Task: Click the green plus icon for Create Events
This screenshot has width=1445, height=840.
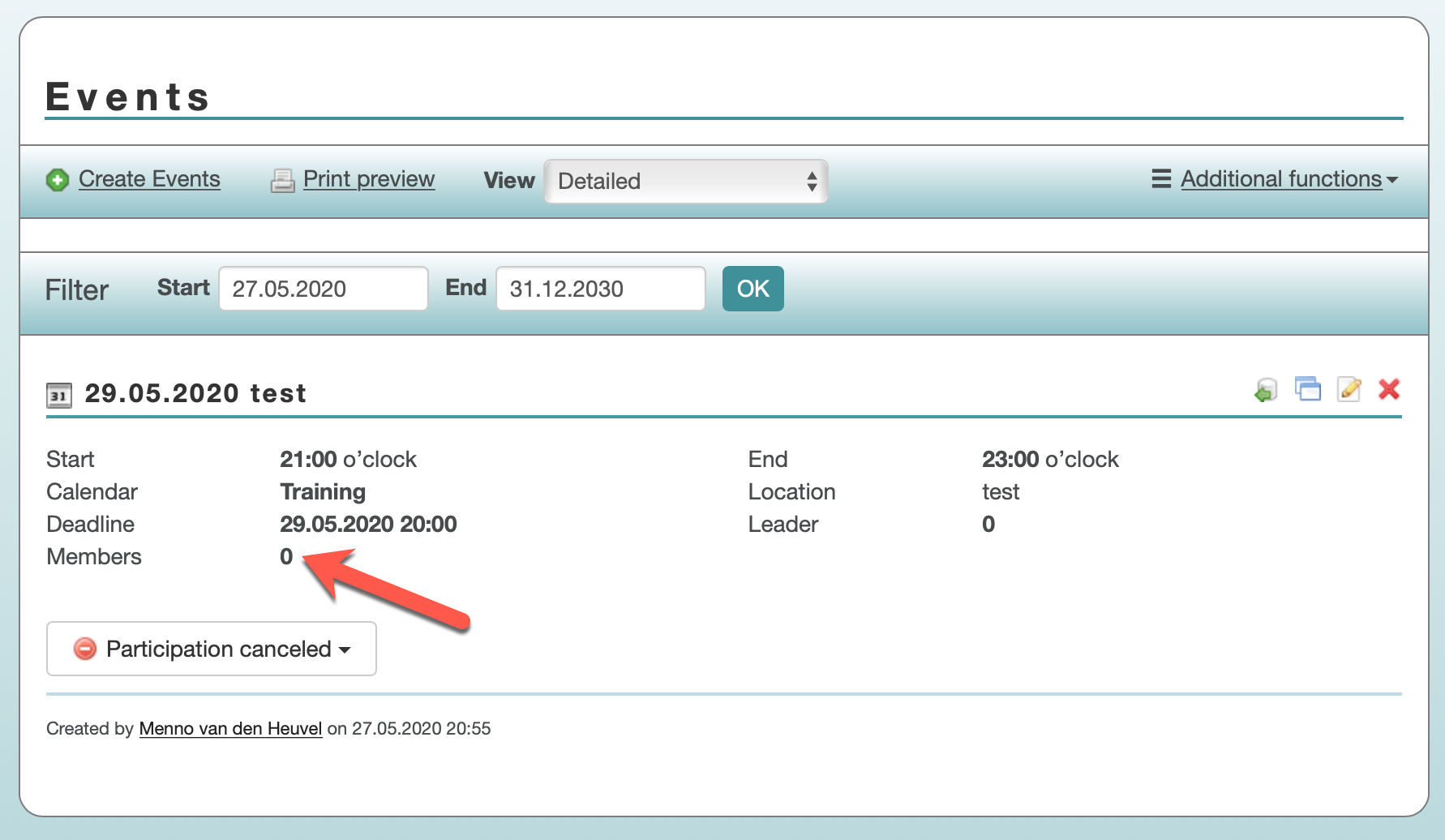Action: 58,180
